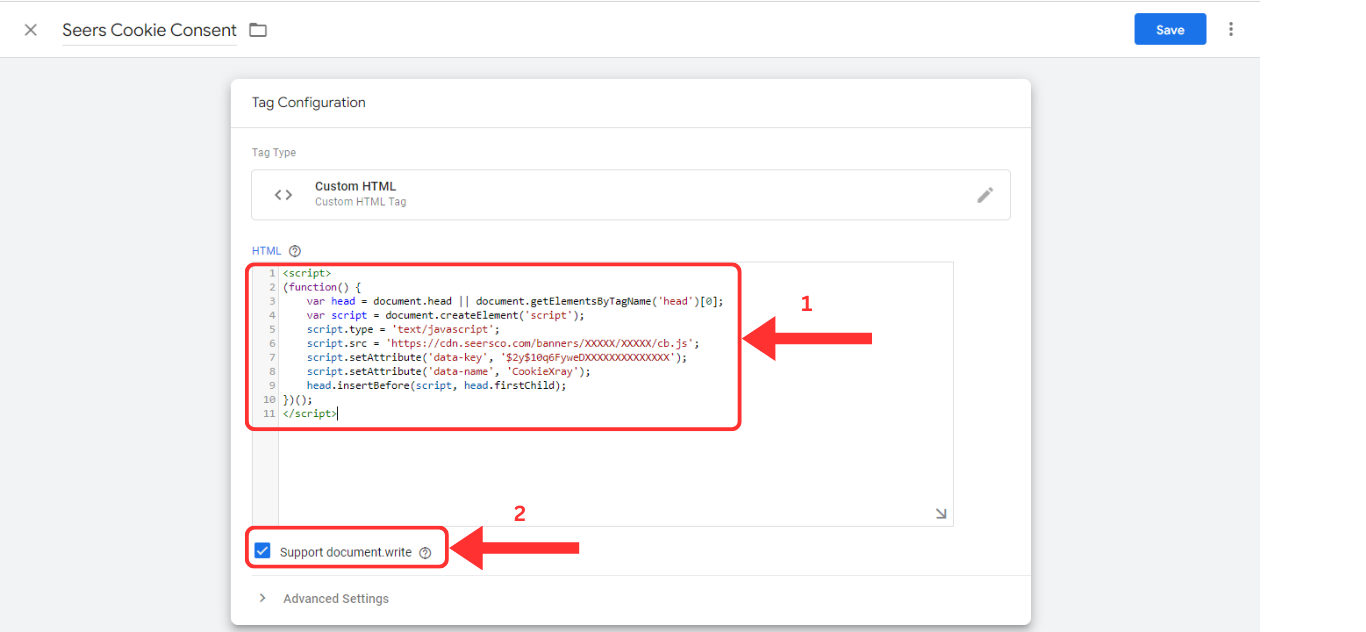This screenshot has width=1366, height=632.
Task: Click the Tag Configuration heading
Action: point(308,102)
